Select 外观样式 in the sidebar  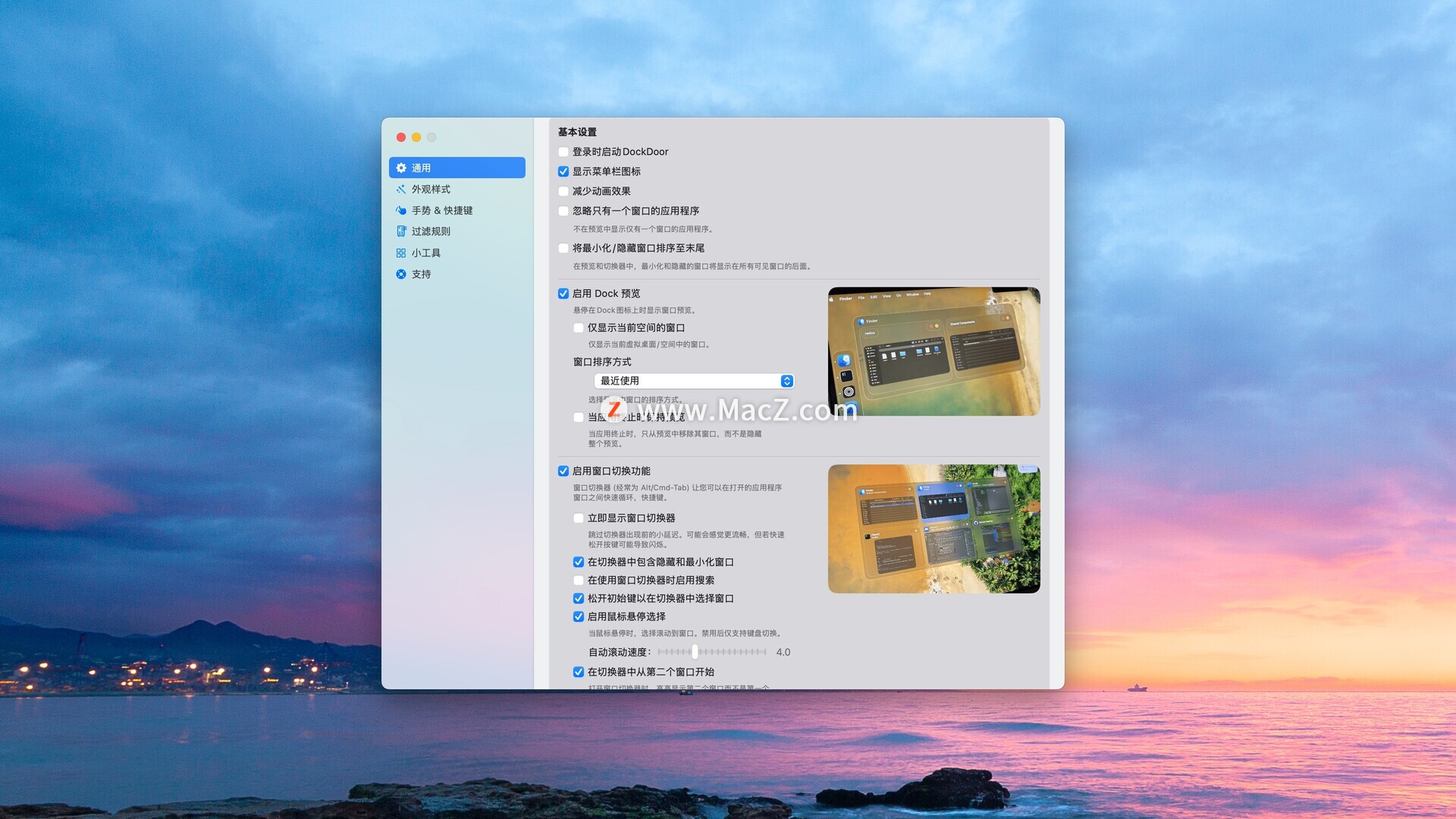[431, 189]
